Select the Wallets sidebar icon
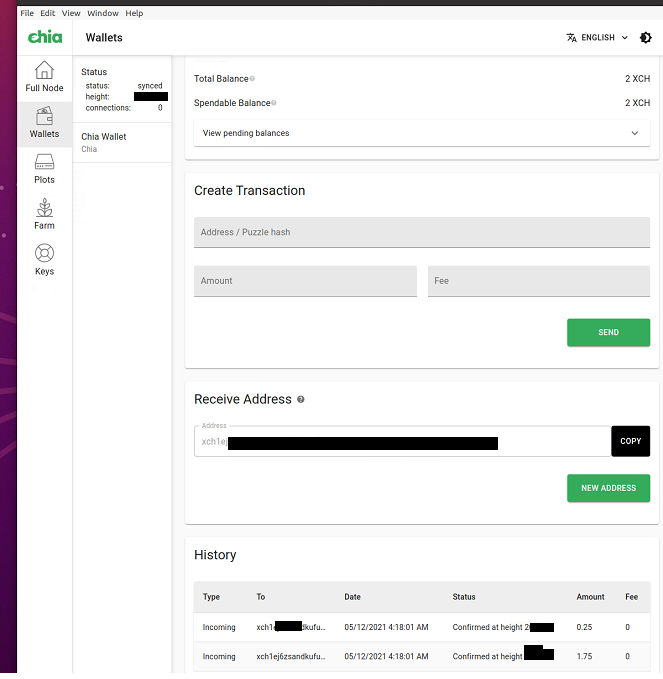The height and width of the screenshot is (679, 663). (44, 116)
